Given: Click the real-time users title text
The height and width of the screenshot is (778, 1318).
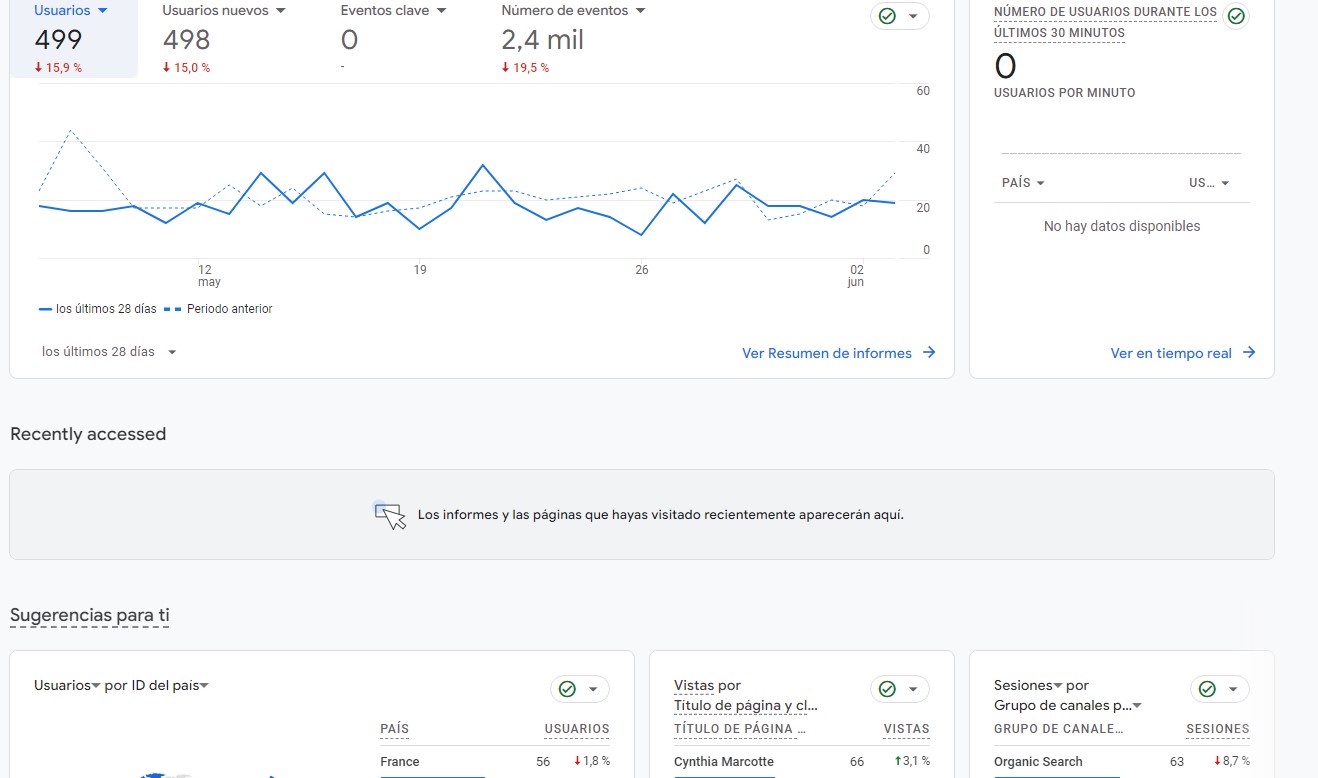Looking at the screenshot, I should tap(1106, 22).
